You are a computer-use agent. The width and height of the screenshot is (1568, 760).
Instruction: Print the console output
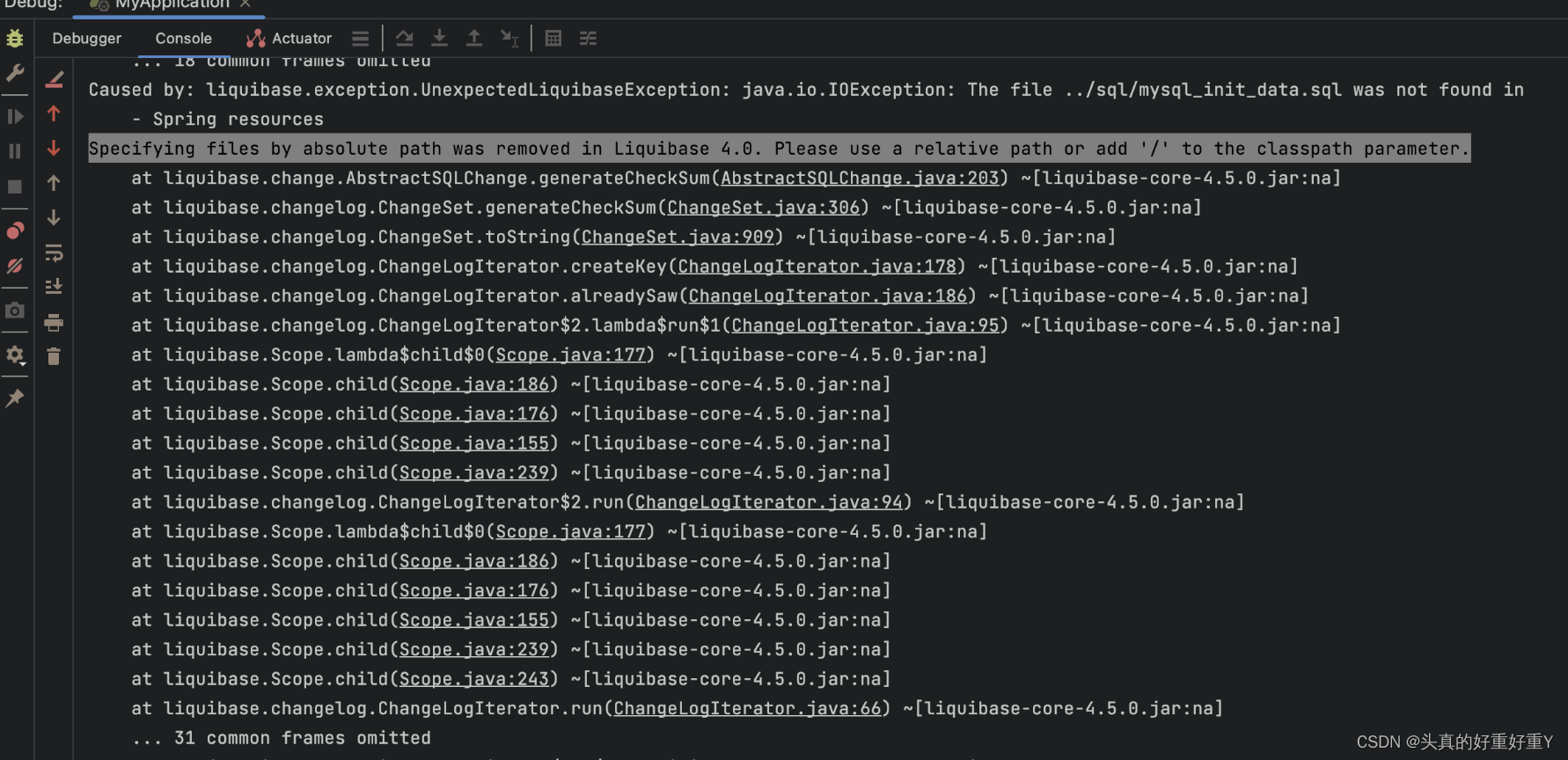coord(54,323)
